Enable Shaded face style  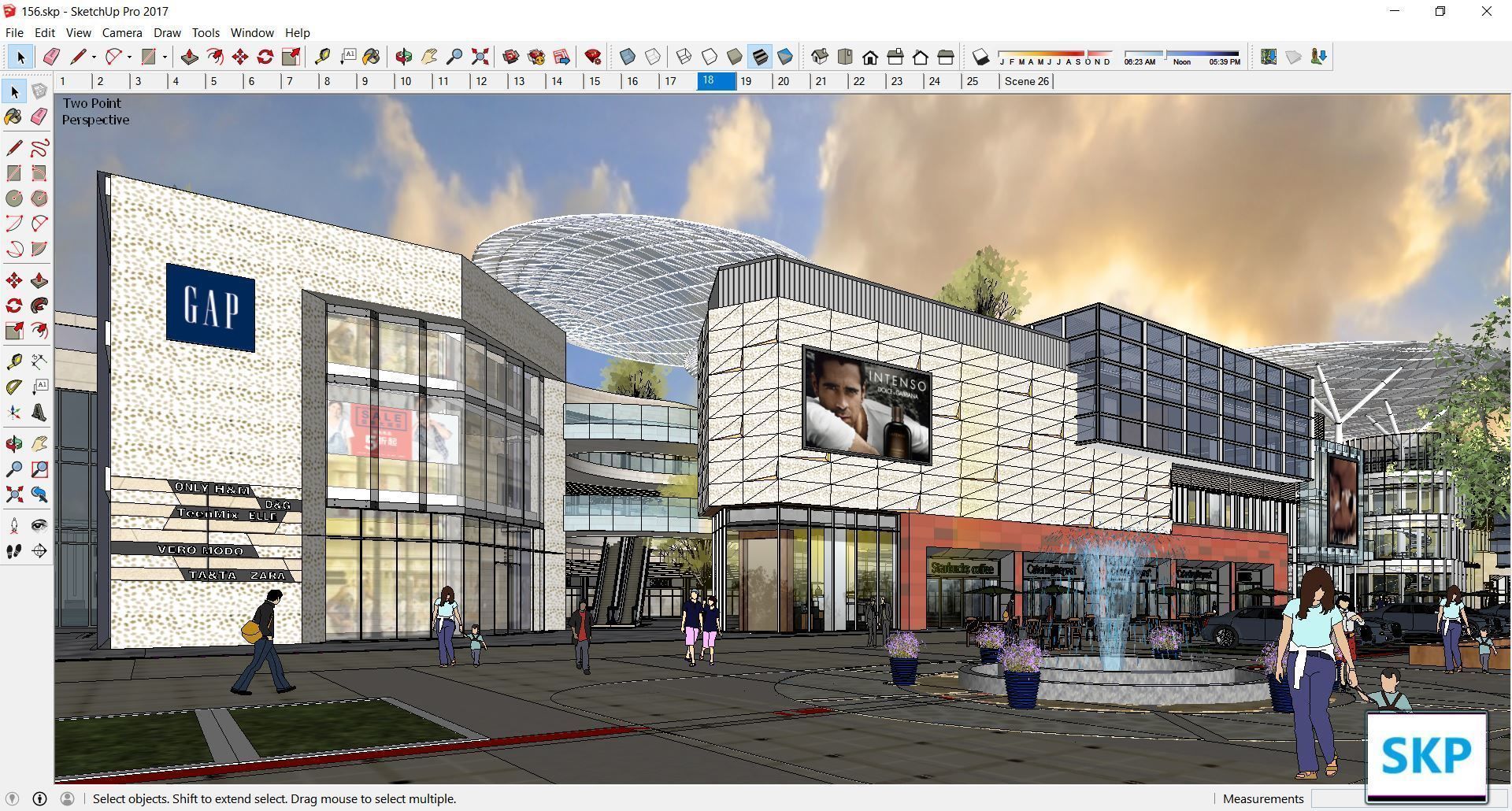[735, 57]
